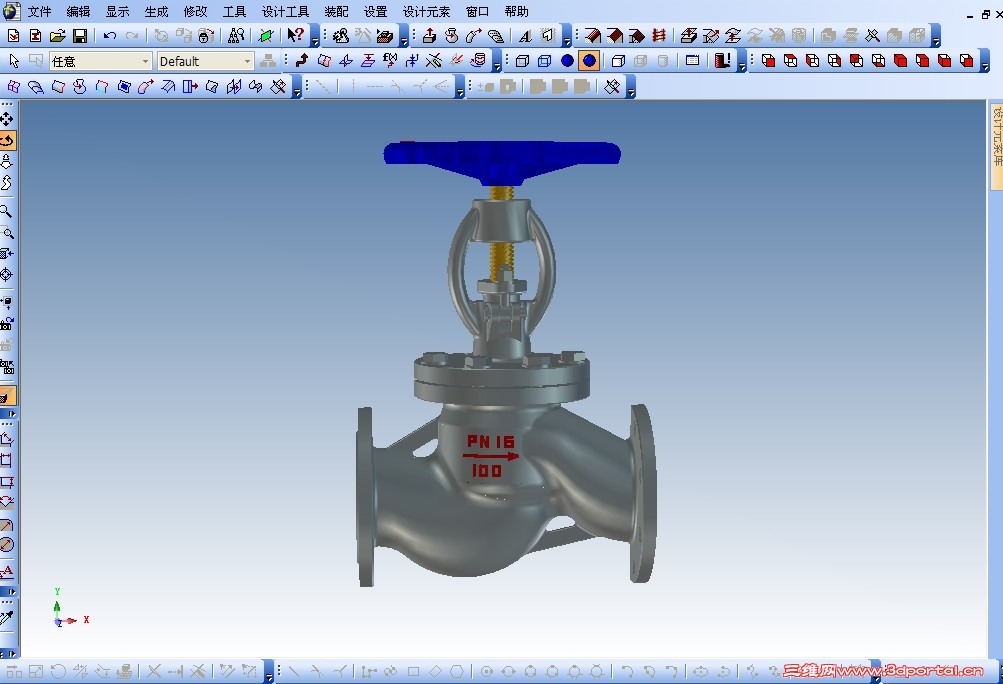Click the open folder icon
The height and width of the screenshot is (684, 1003).
58,36
